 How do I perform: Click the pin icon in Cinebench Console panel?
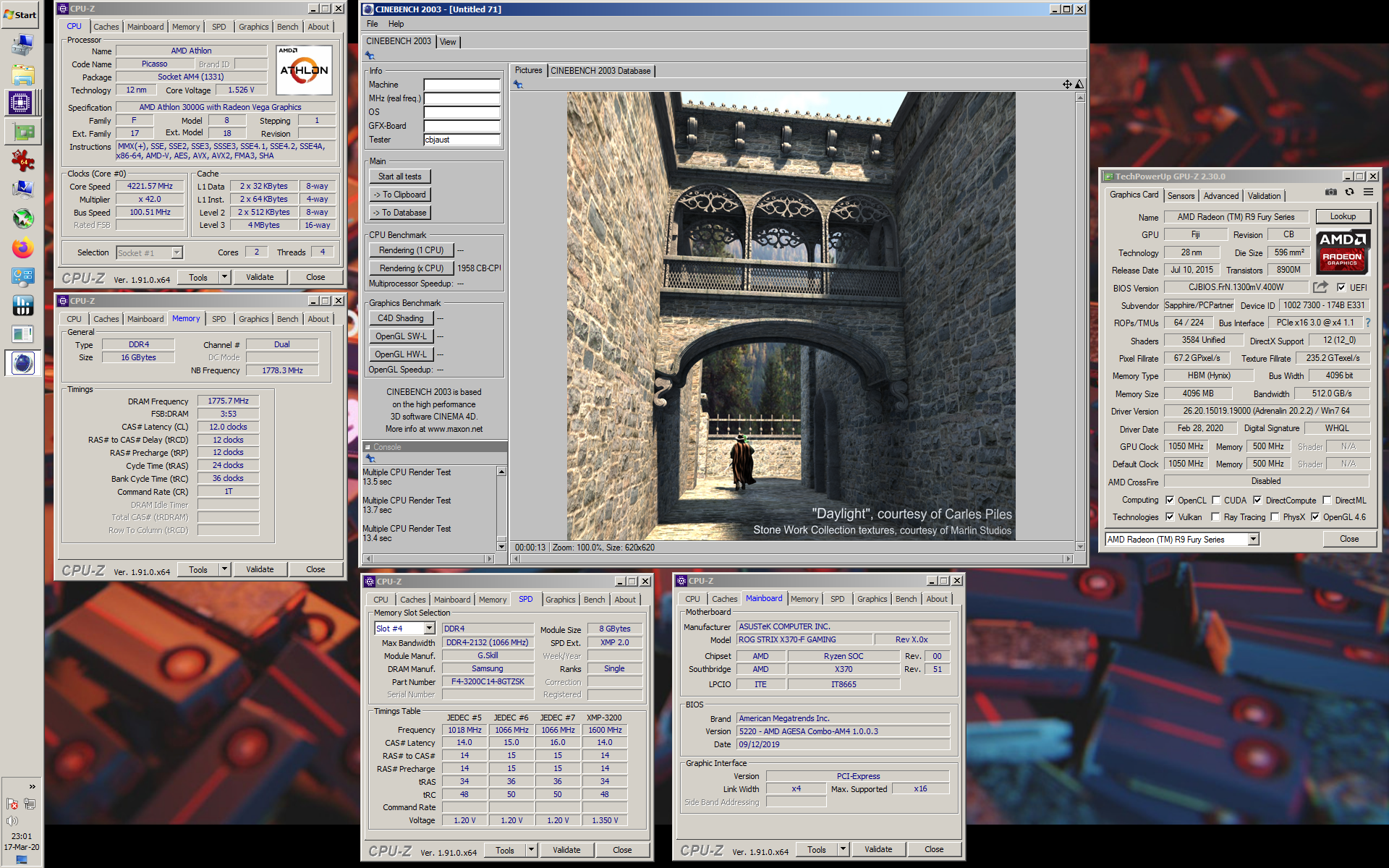370,459
